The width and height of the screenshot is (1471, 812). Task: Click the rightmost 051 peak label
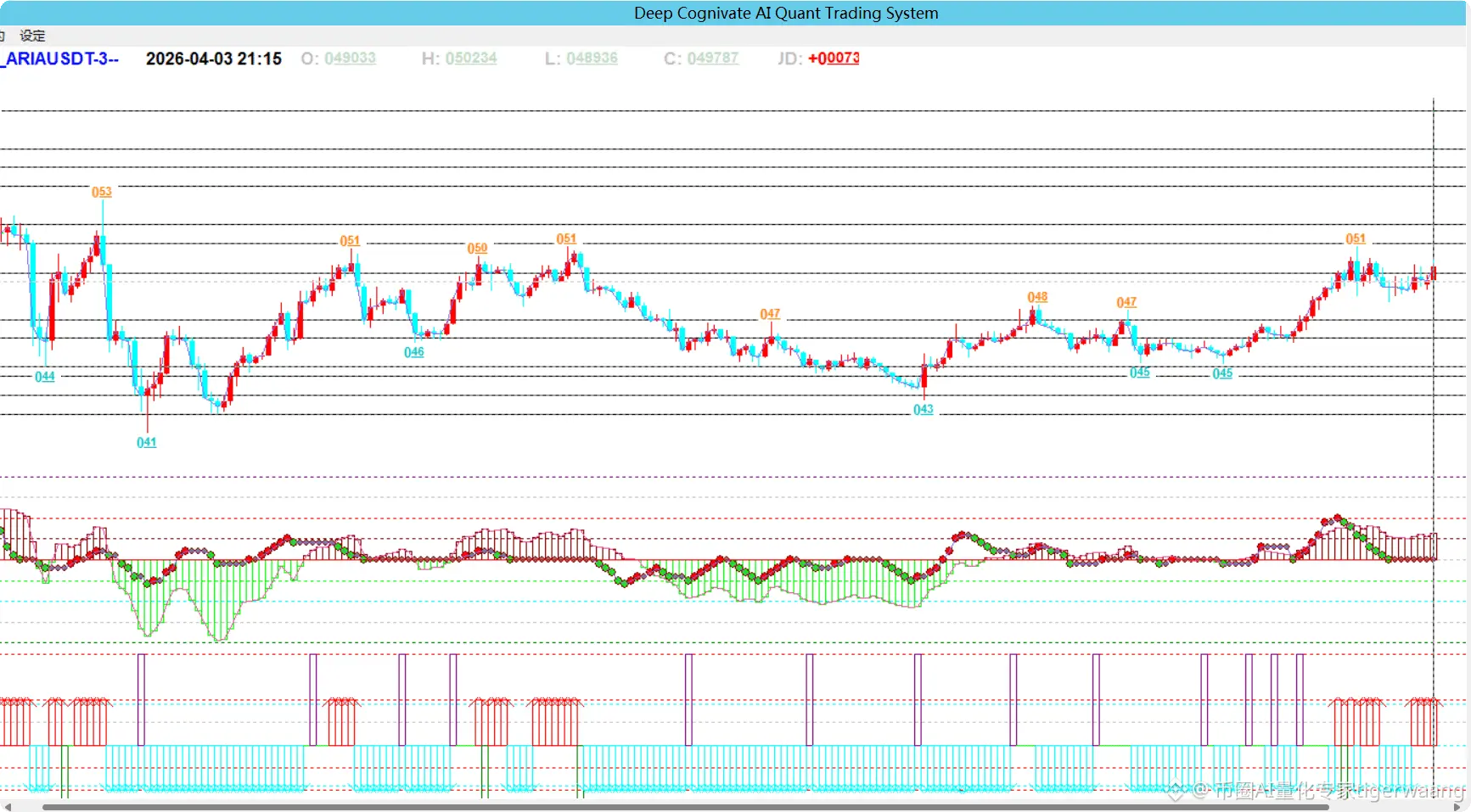click(x=1355, y=238)
